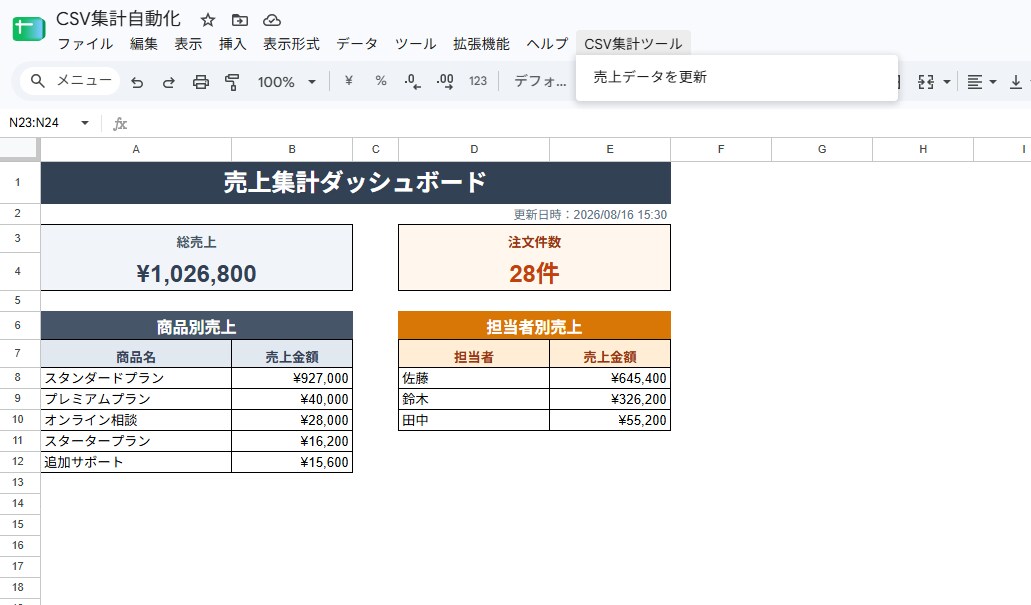1031x605 pixels.
Task: Expand the name box dropdown arrow
Action: 85,123
